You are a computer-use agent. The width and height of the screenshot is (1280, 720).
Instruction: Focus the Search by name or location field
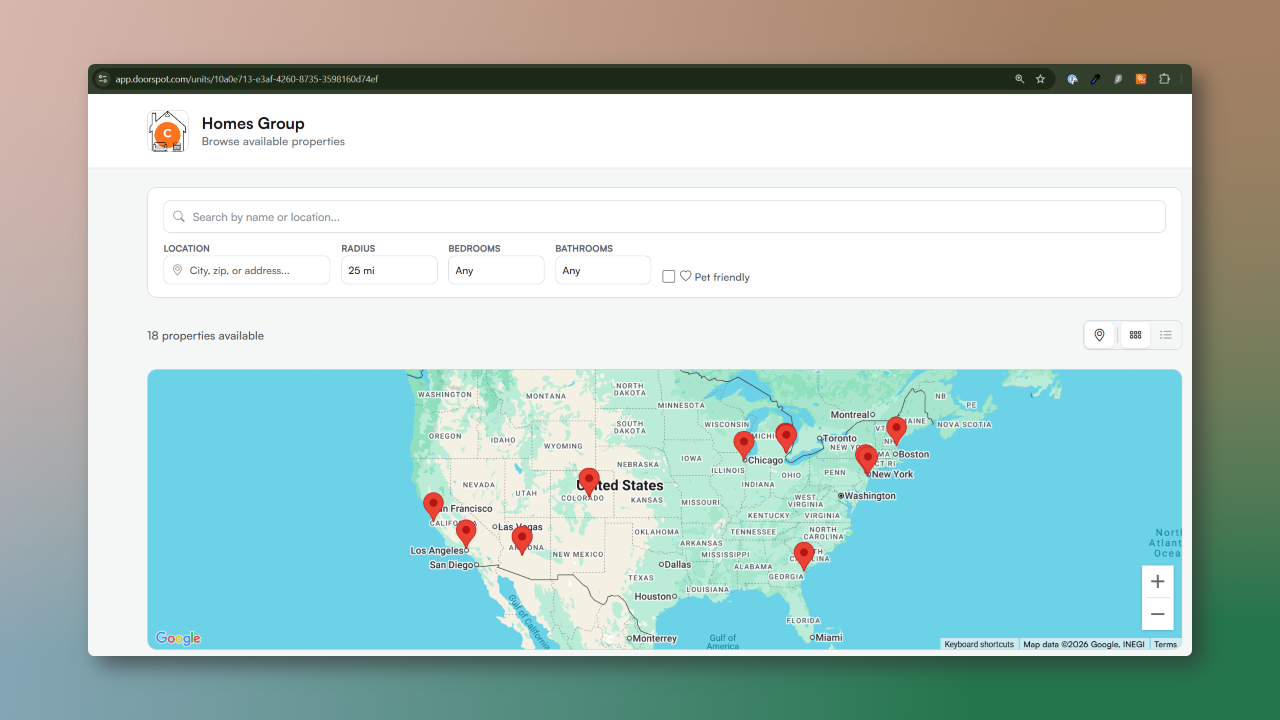pos(664,217)
